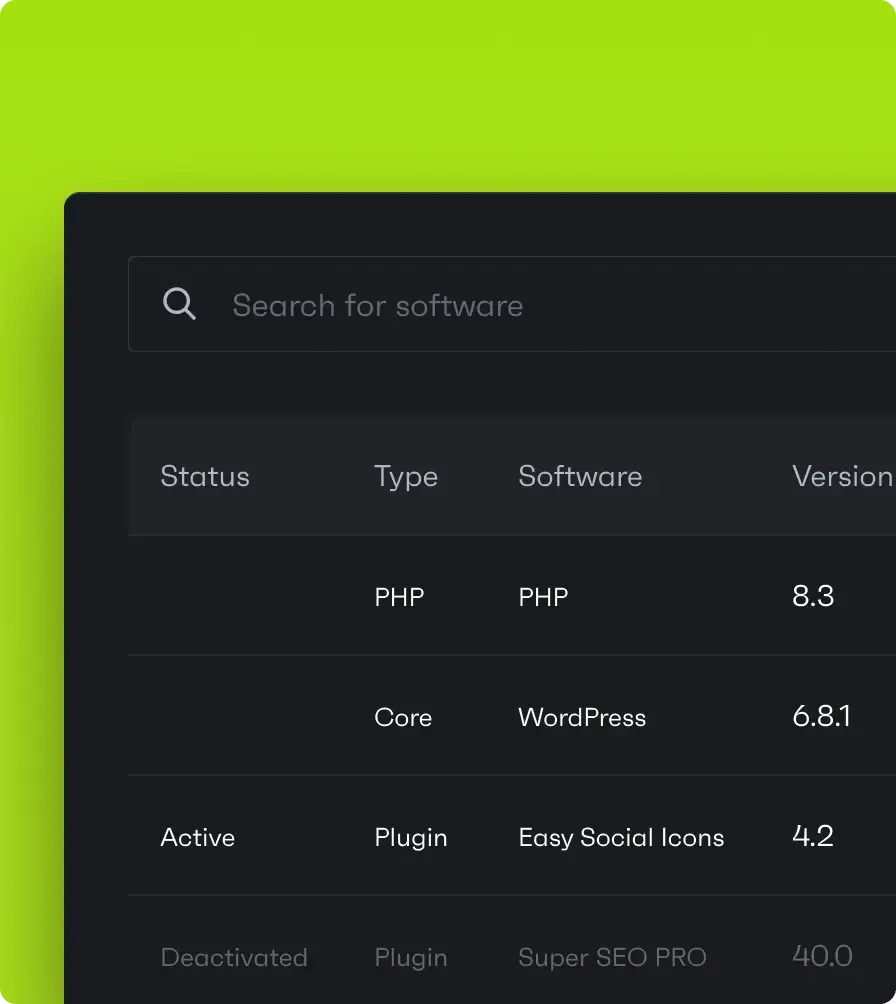Select the Plugin type label for Easy Social Icons
The height and width of the screenshot is (1004, 896).
click(410, 837)
